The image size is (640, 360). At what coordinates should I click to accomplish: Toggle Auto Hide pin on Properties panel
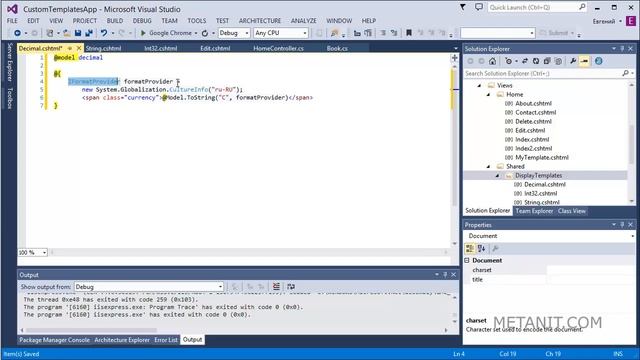(622, 225)
